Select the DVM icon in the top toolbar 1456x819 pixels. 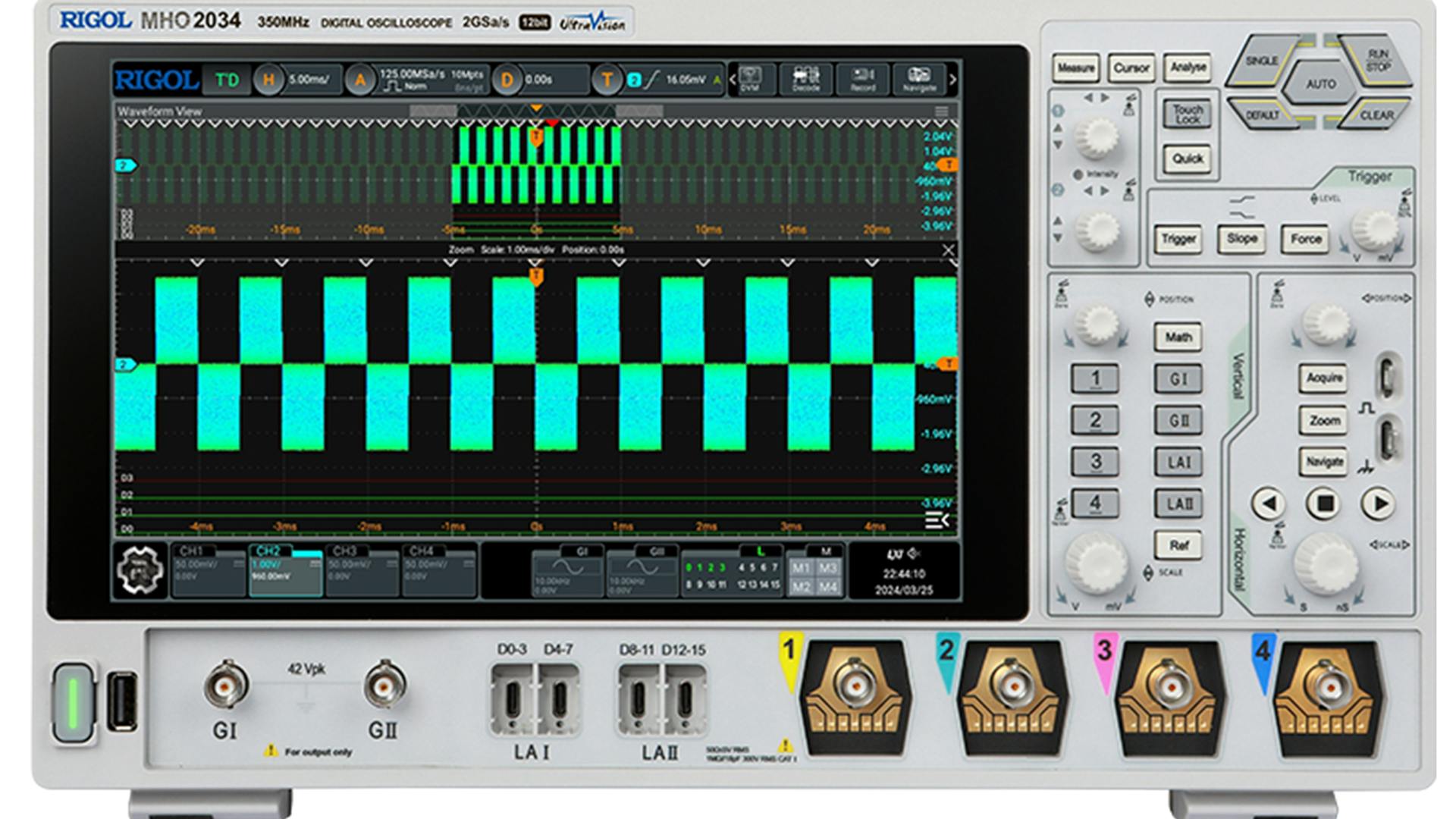click(751, 80)
